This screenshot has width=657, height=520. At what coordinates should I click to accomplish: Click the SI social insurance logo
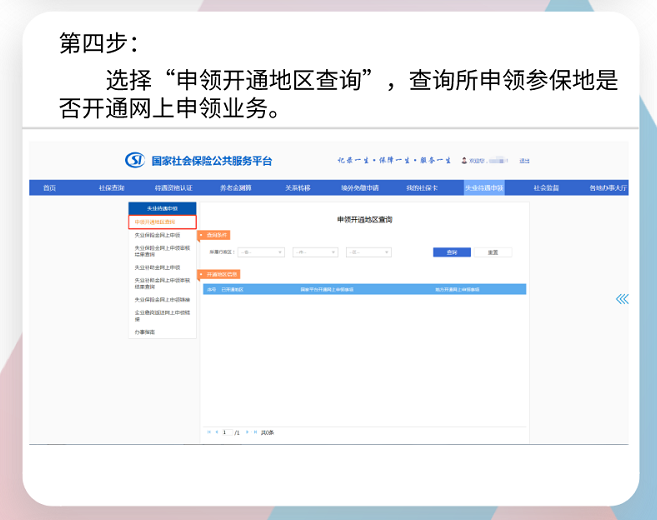135,160
